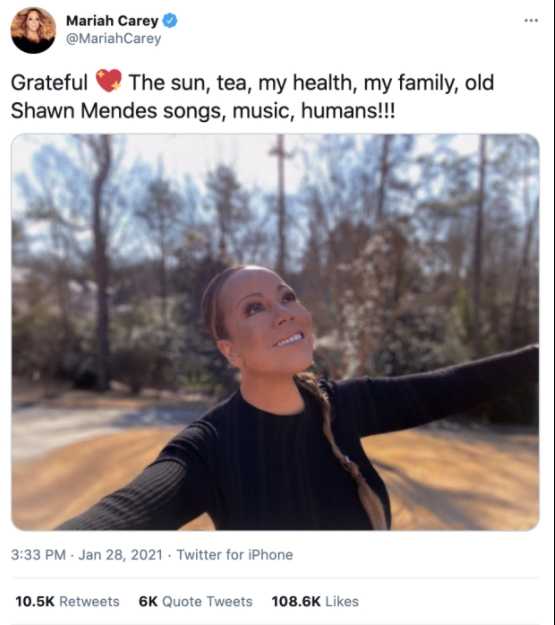View the 10.5K Retweets list
555x625 pixels.
coord(67,601)
